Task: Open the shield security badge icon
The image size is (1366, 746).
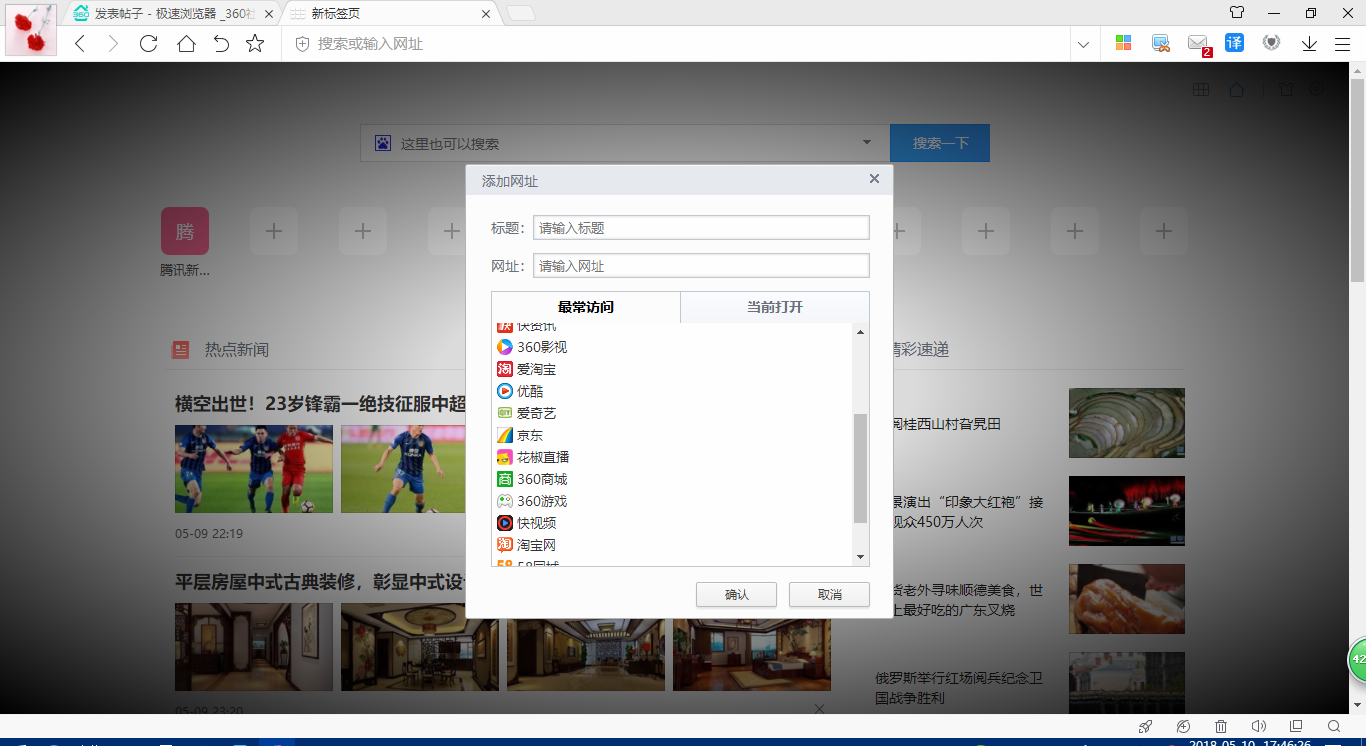Action: pyautogui.click(x=1272, y=43)
